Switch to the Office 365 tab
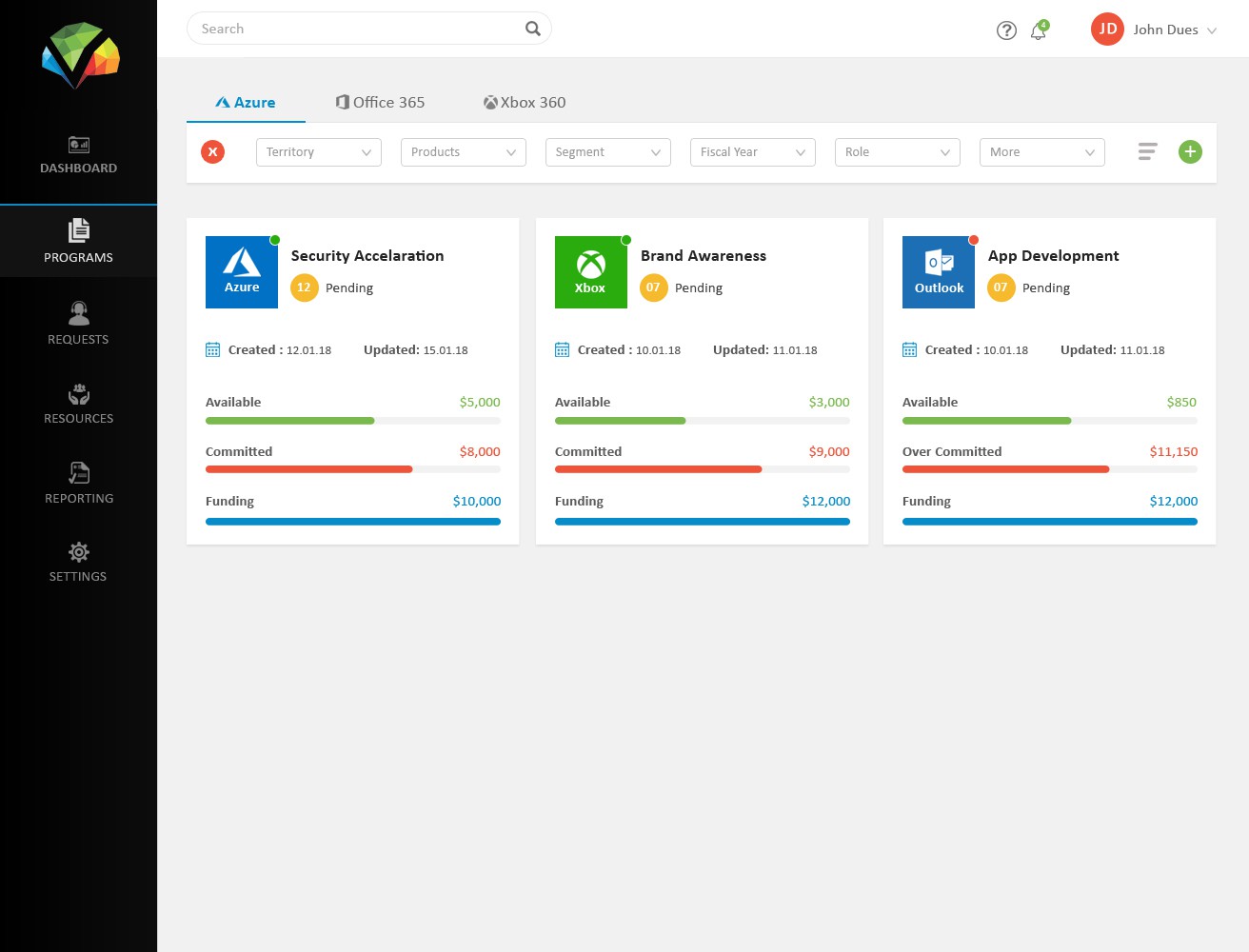The height and width of the screenshot is (952, 1249). 380,103
